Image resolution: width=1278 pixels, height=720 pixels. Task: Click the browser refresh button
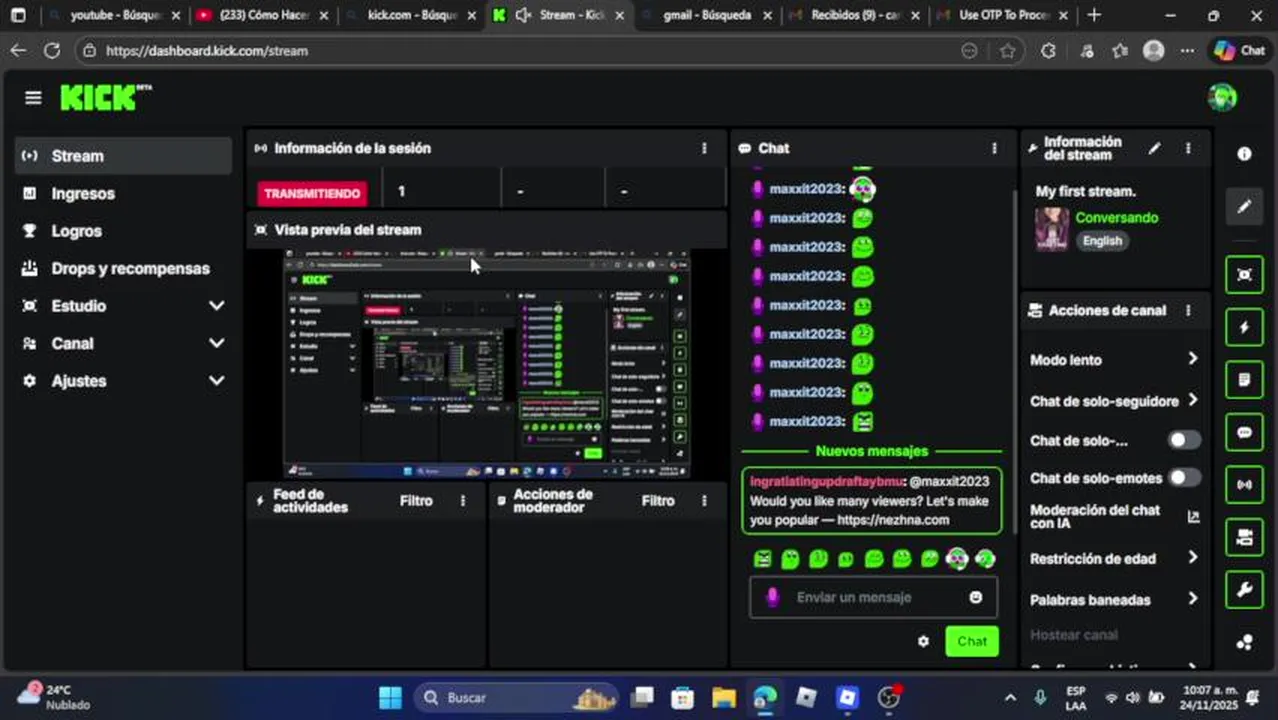point(52,51)
